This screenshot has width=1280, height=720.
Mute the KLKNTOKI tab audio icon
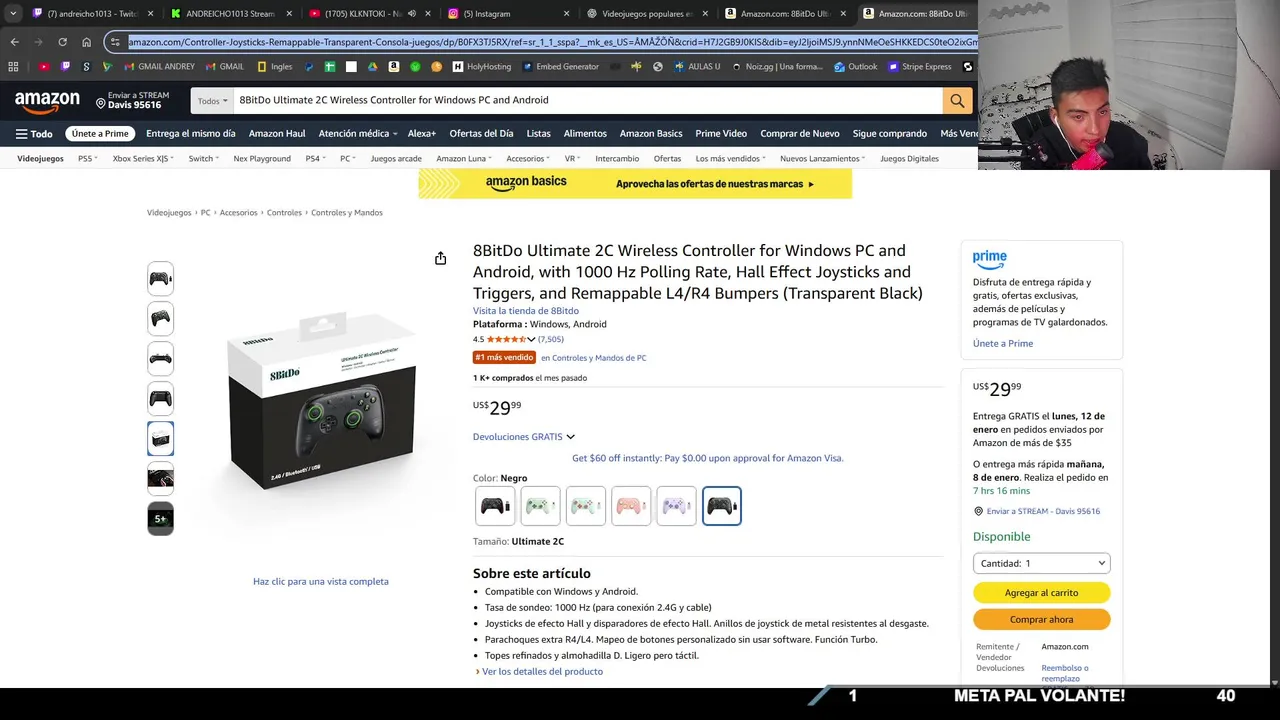(411, 14)
